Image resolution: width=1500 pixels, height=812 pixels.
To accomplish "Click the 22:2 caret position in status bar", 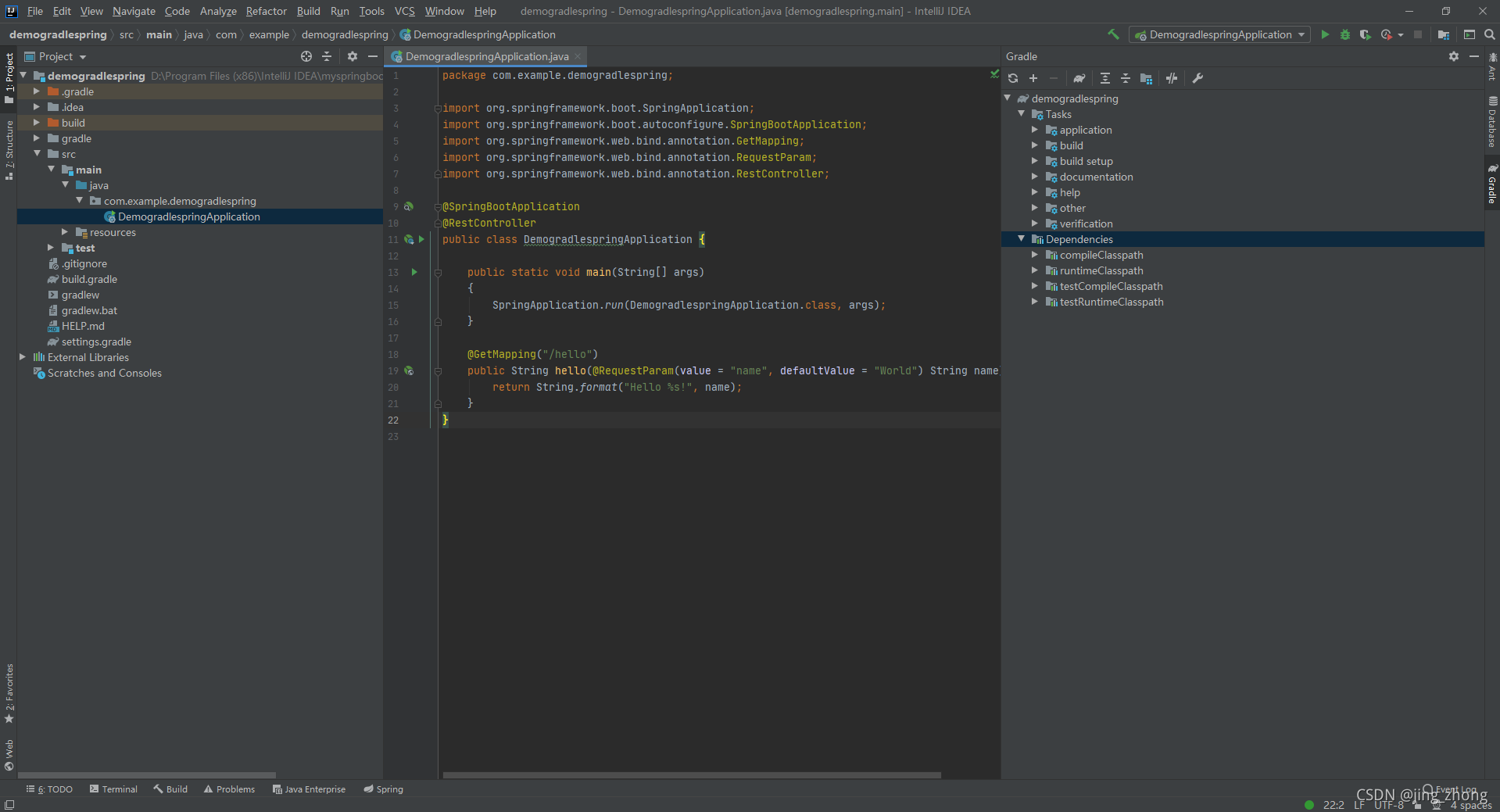I will click(x=1334, y=805).
